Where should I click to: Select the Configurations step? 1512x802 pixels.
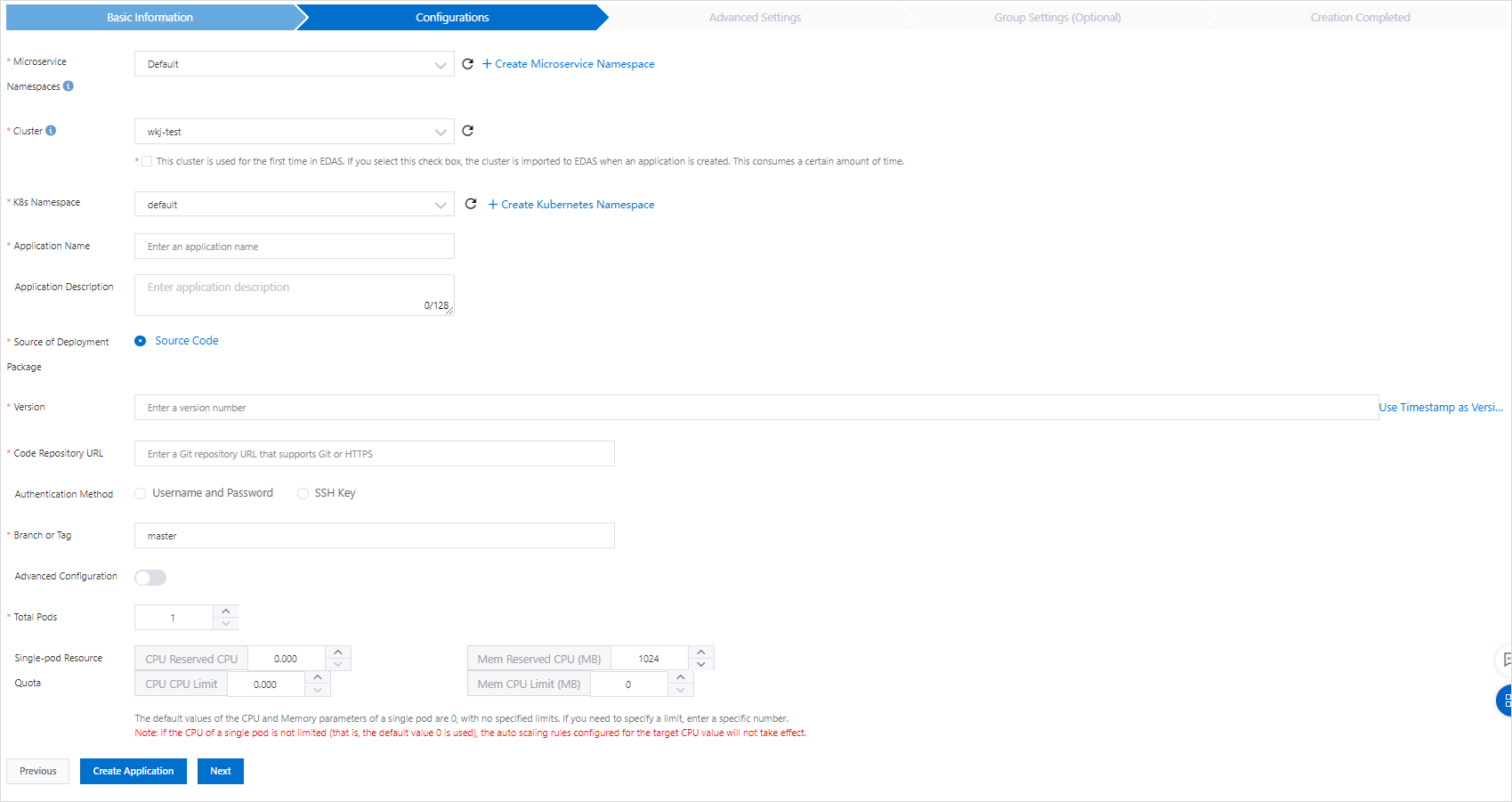452,17
